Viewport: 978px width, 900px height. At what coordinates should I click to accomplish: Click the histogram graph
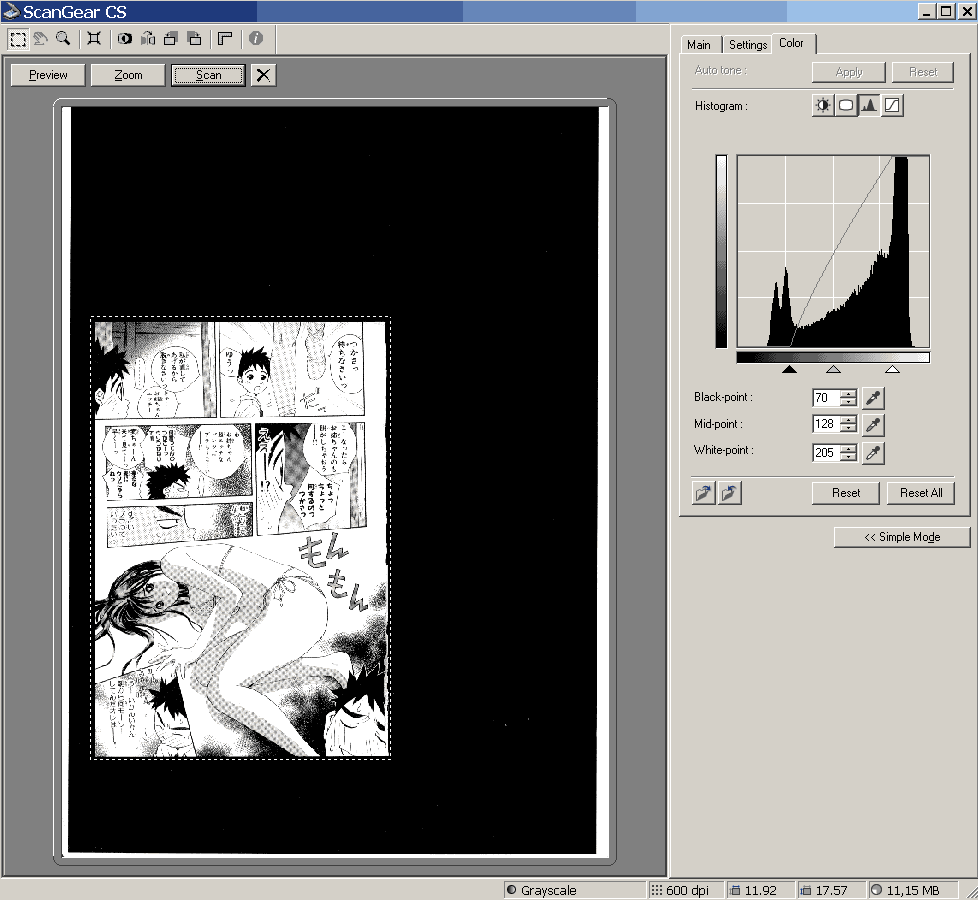833,251
